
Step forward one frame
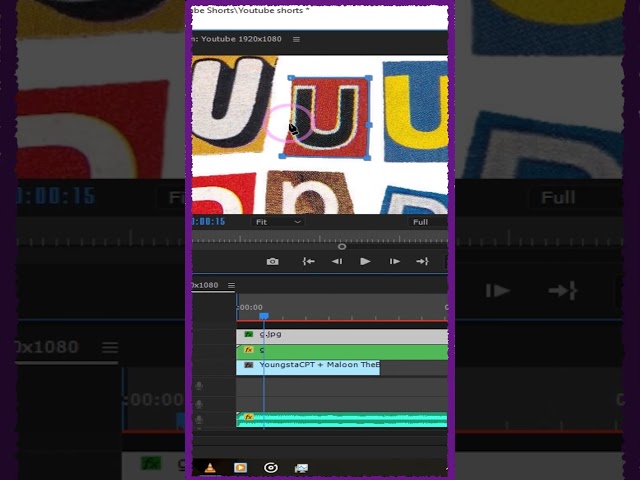click(395, 261)
